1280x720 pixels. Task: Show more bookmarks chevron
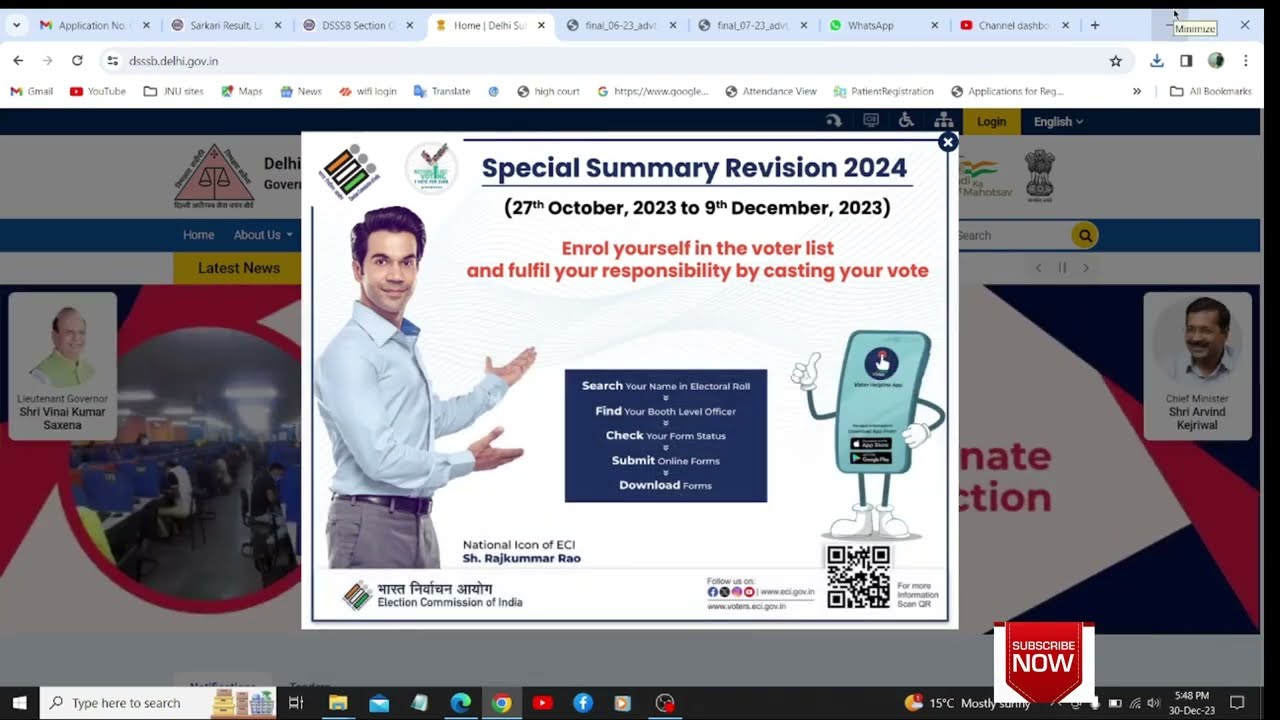tap(1137, 91)
